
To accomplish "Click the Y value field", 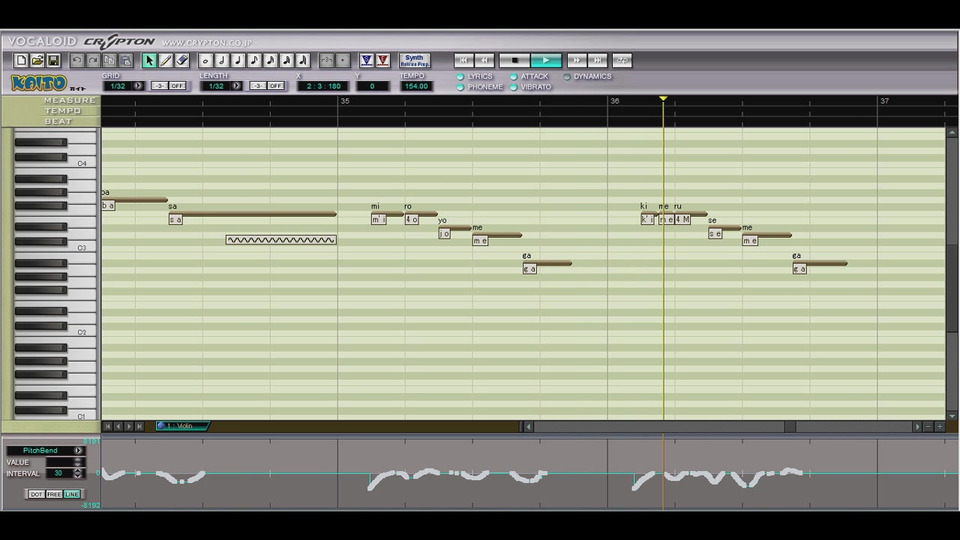I will [x=372, y=86].
